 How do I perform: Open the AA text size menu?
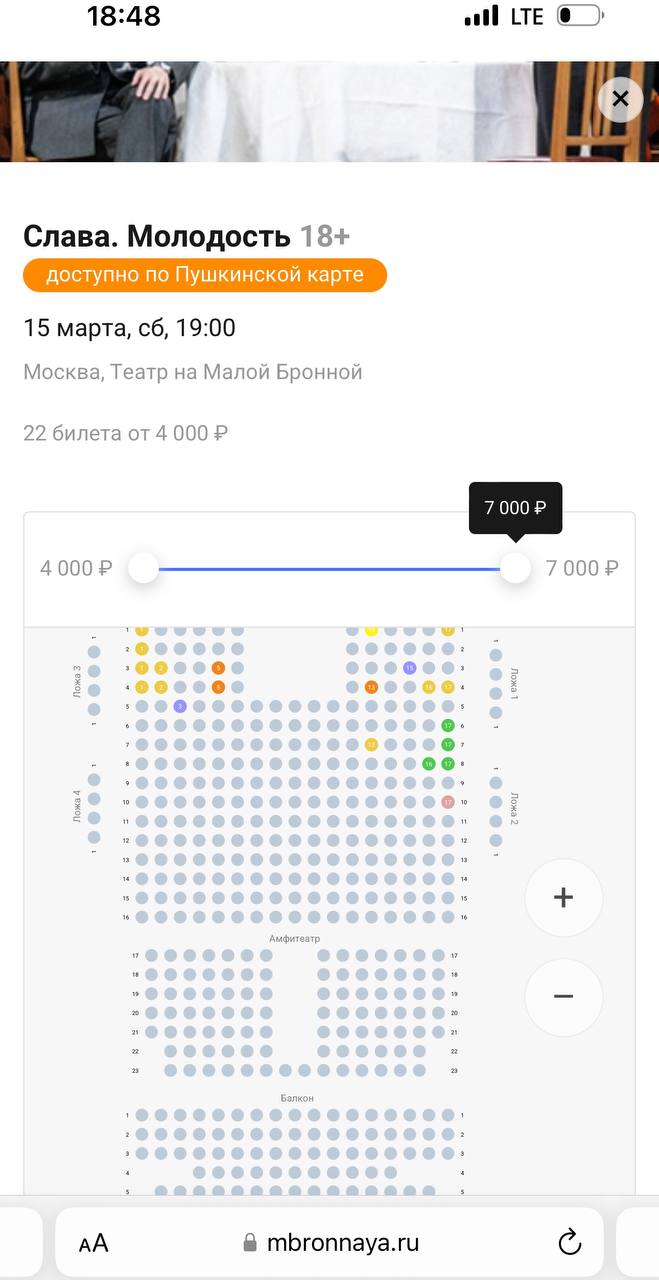coord(93,1244)
